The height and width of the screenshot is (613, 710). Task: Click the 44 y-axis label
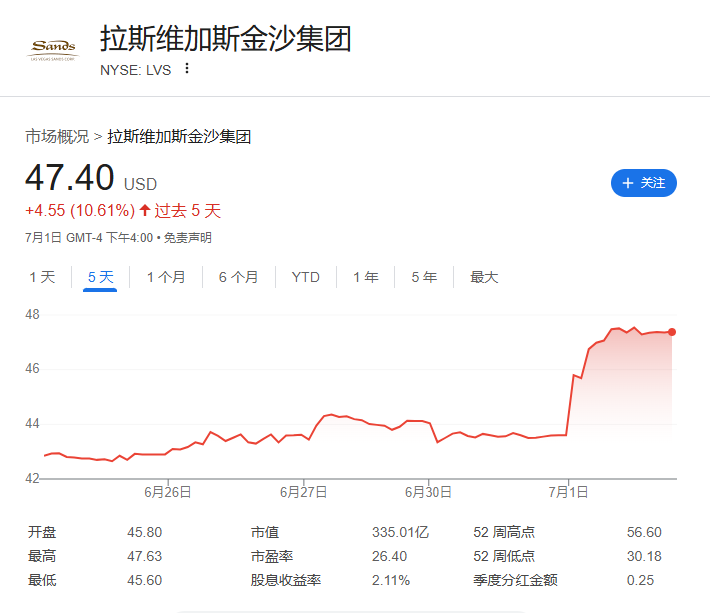pyautogui.click(x=32, y=424)
